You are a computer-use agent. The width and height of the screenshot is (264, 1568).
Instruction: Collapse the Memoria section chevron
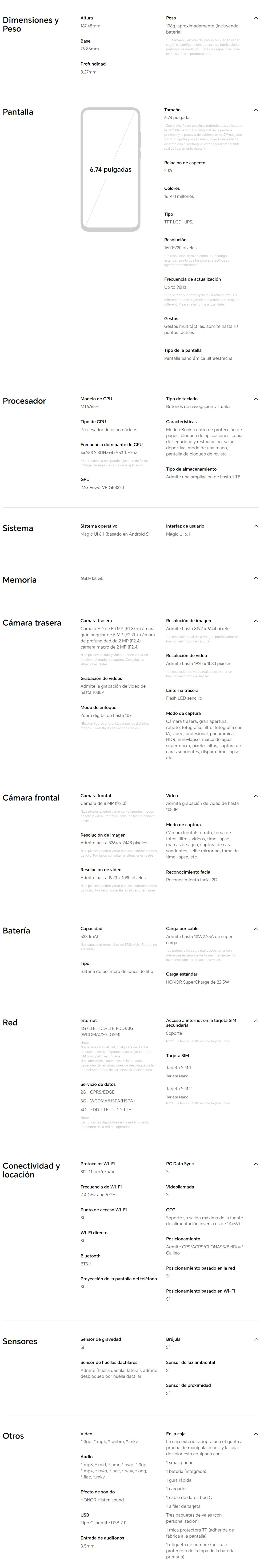click(256, 578)
